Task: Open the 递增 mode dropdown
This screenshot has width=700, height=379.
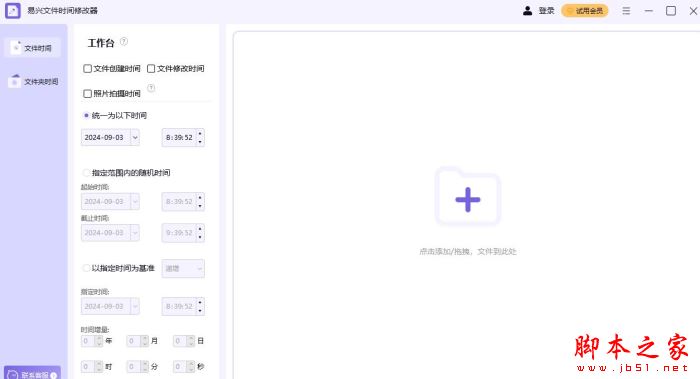Action: click(x=183, y=268)
